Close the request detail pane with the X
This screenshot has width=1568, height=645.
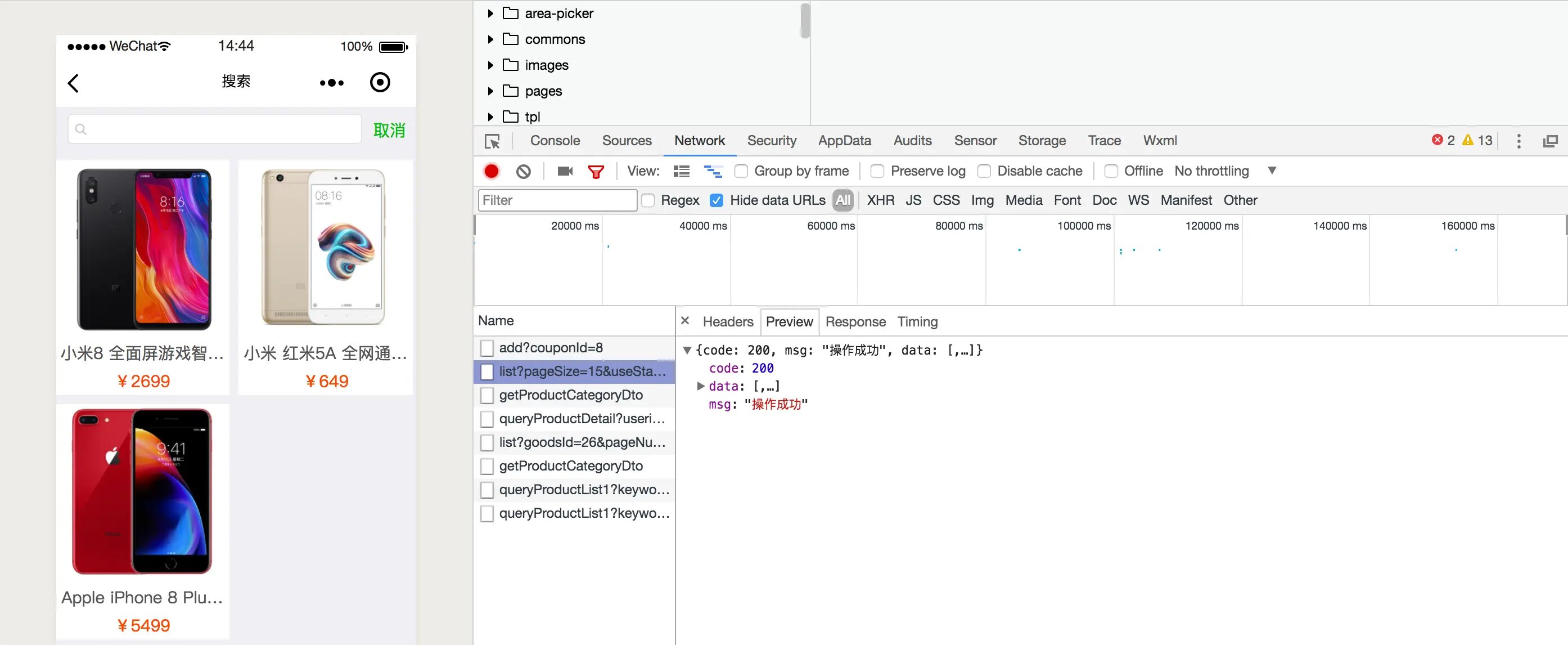pos(685,320)
